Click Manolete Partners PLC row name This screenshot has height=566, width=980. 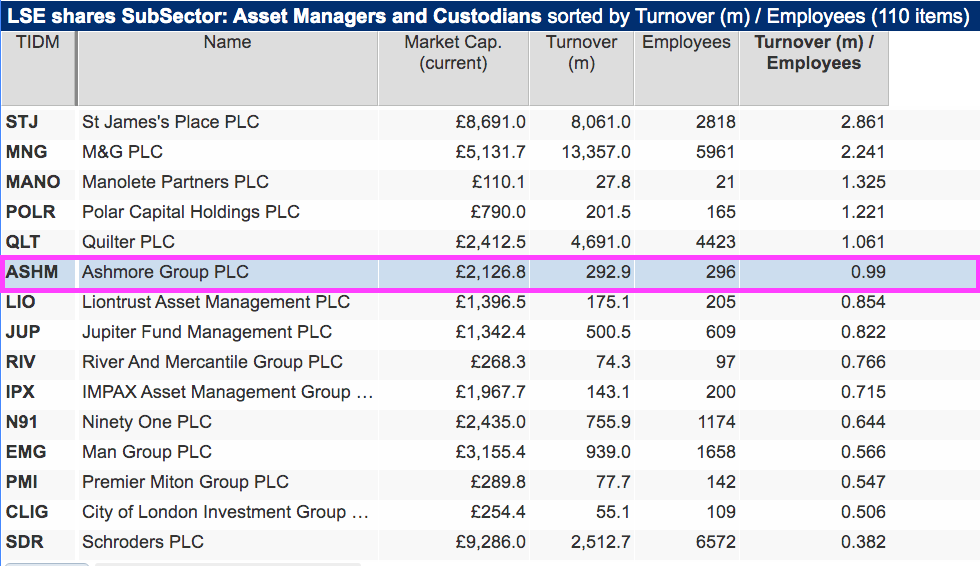click(175, 182)
